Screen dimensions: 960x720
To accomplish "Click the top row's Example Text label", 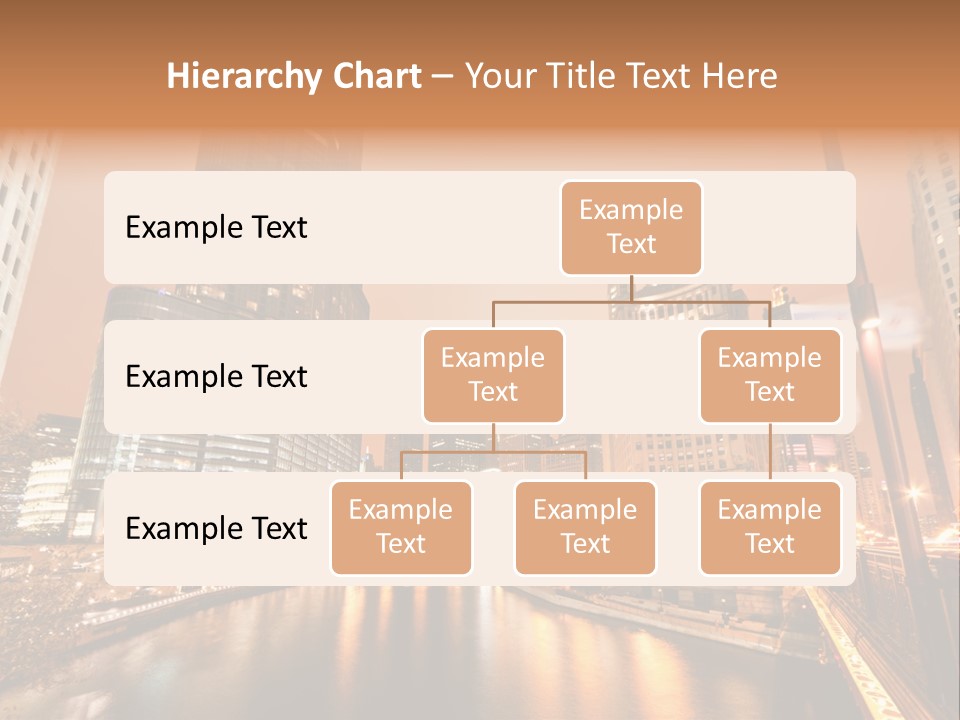I will (x=216, y=228).
